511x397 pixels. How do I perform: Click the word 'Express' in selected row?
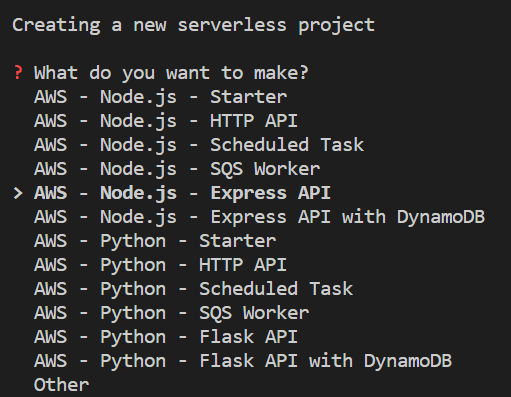[x=248, y=193]
